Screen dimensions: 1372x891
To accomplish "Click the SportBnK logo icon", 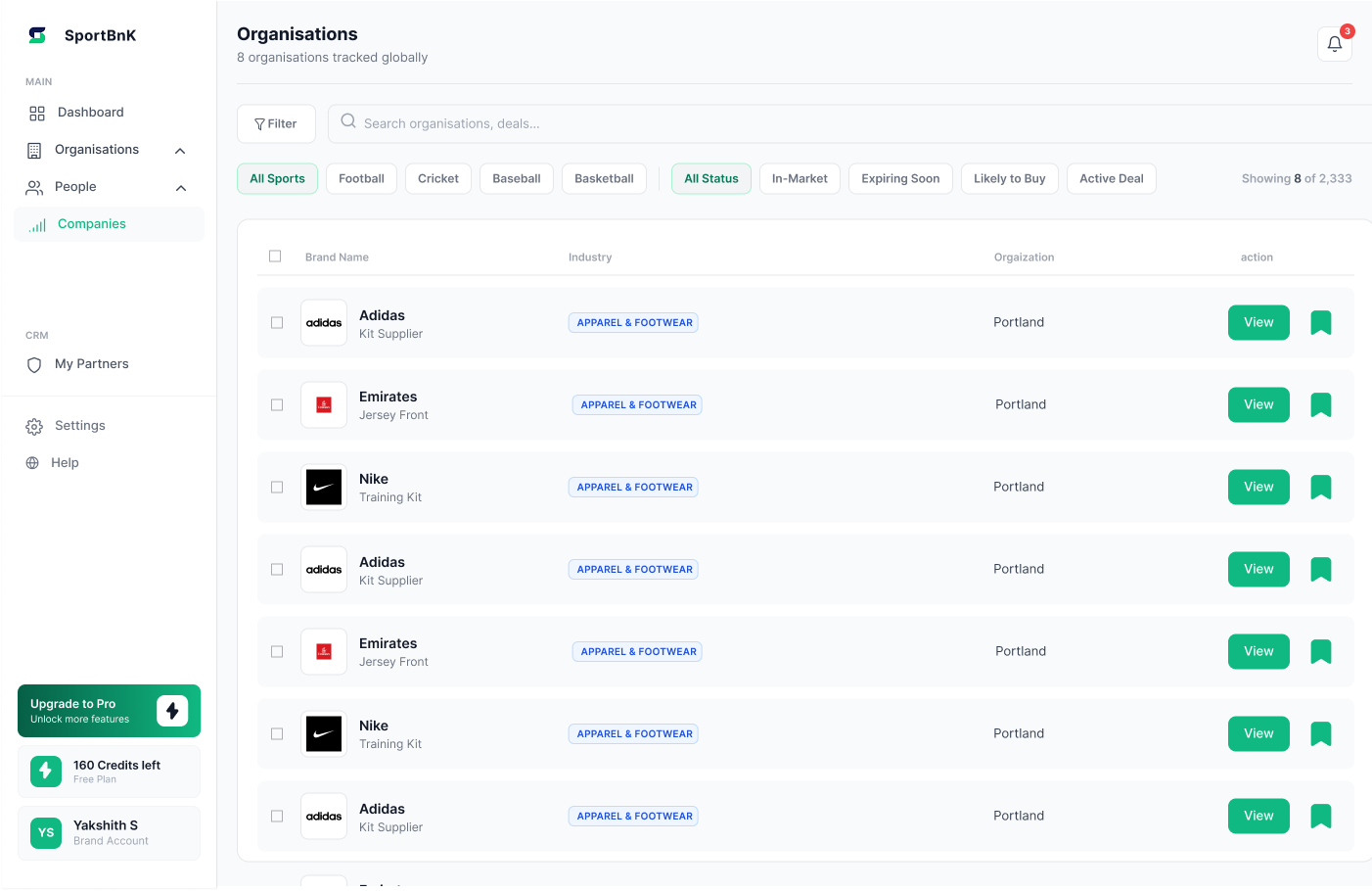I will 37,35.
